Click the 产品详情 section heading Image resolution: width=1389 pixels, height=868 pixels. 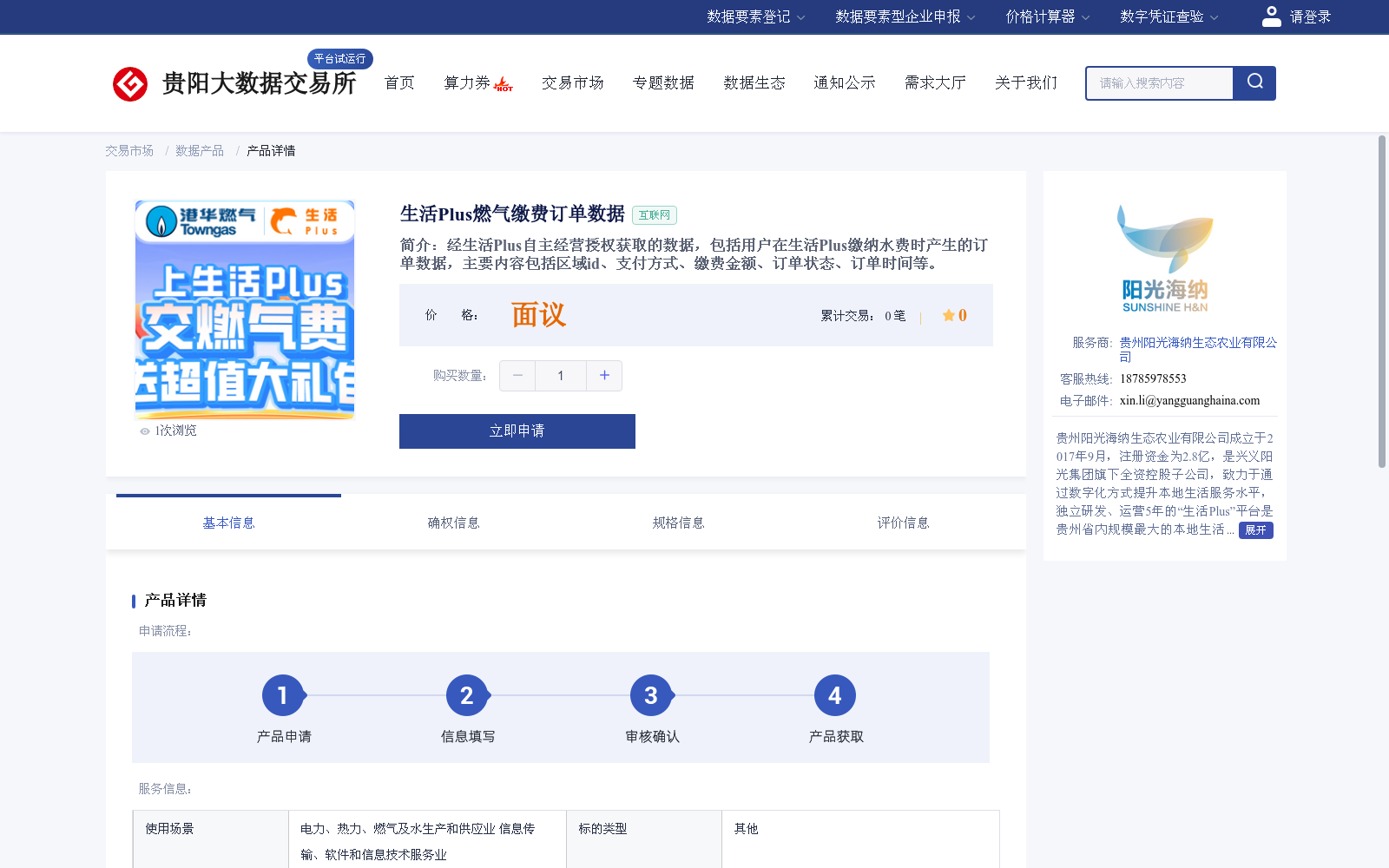[x=175, y=601]
